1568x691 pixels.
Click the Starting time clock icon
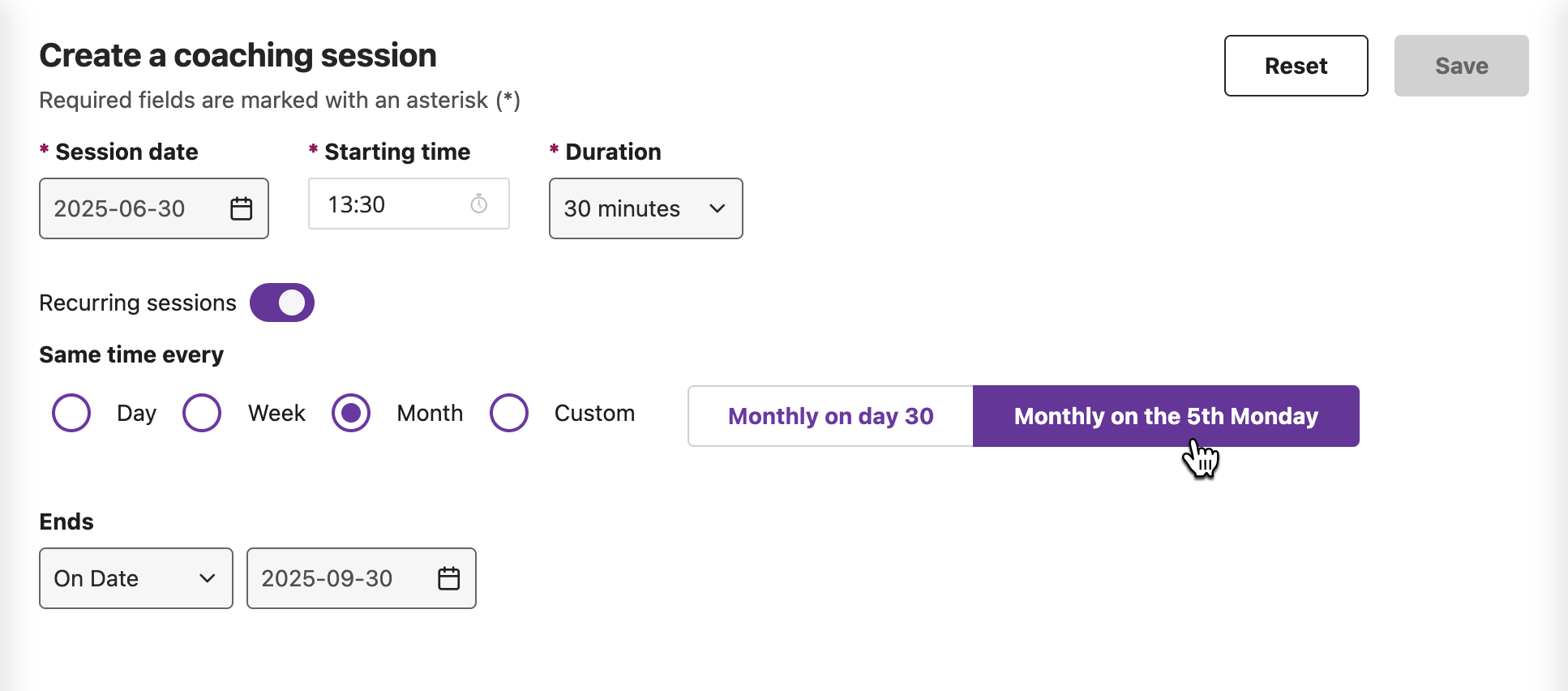[x=479, y=204]
